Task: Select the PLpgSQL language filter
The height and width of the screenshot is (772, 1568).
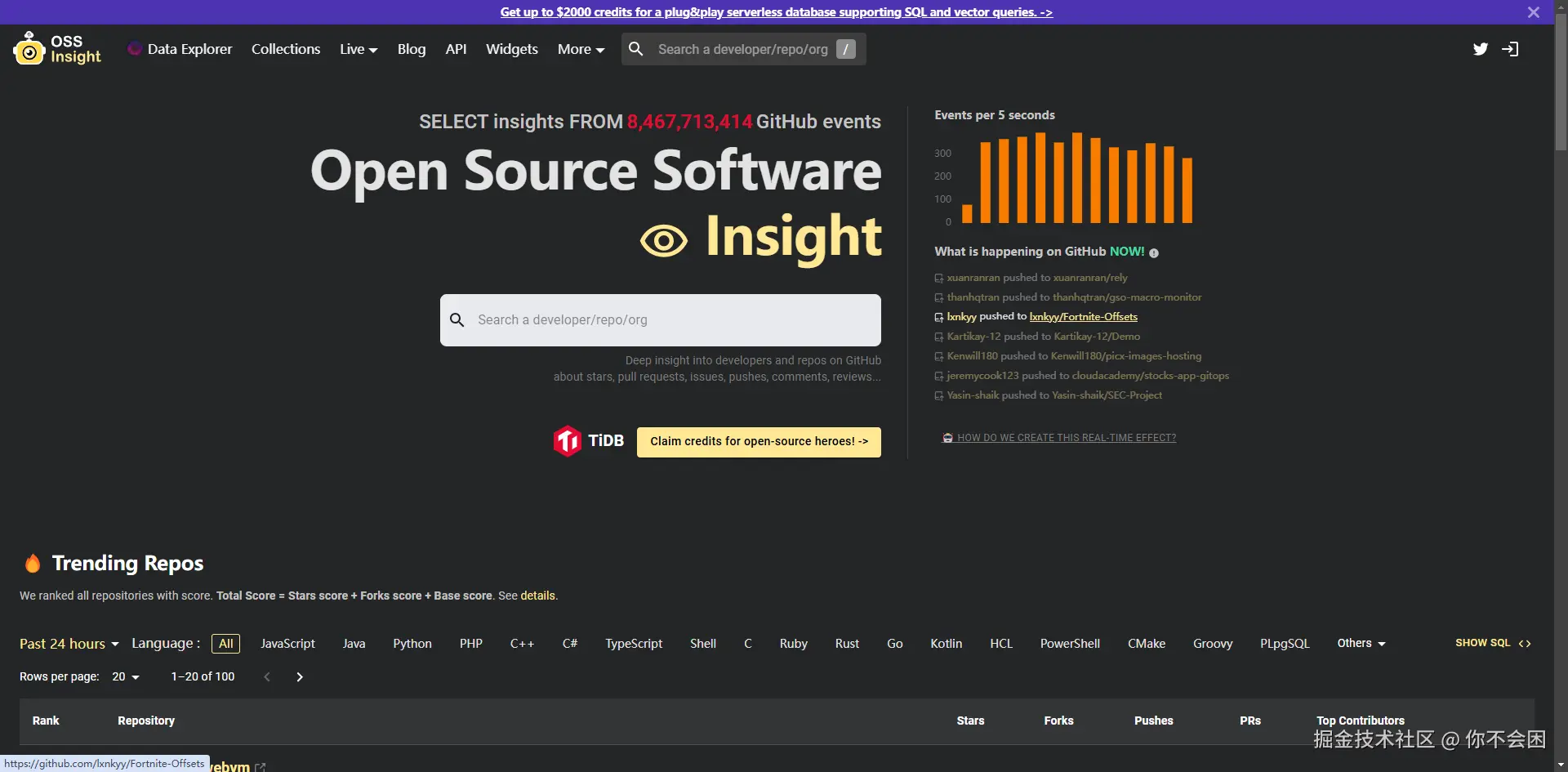Action: coord(1285,644)
